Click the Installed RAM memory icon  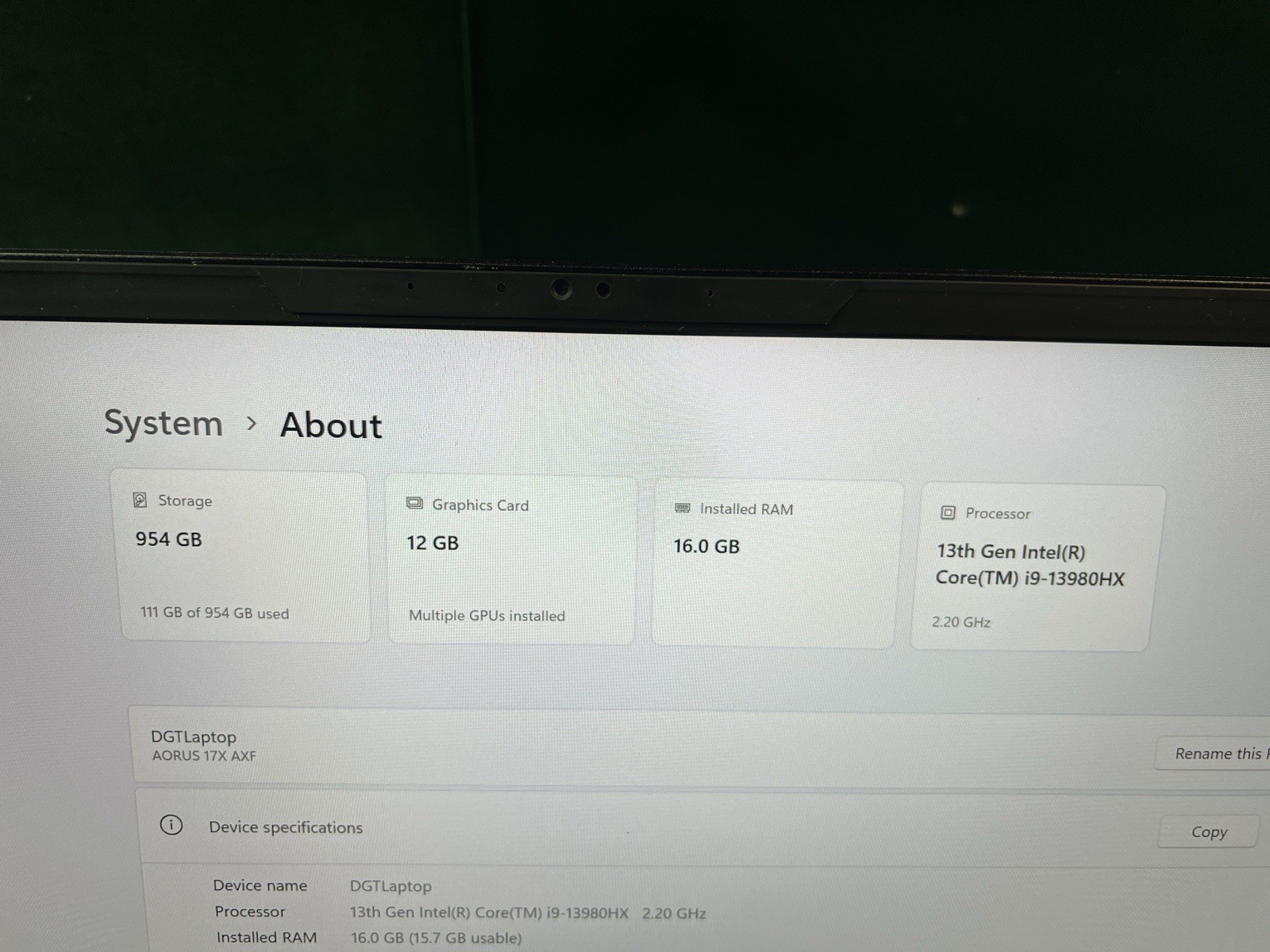tap(682, 508)
